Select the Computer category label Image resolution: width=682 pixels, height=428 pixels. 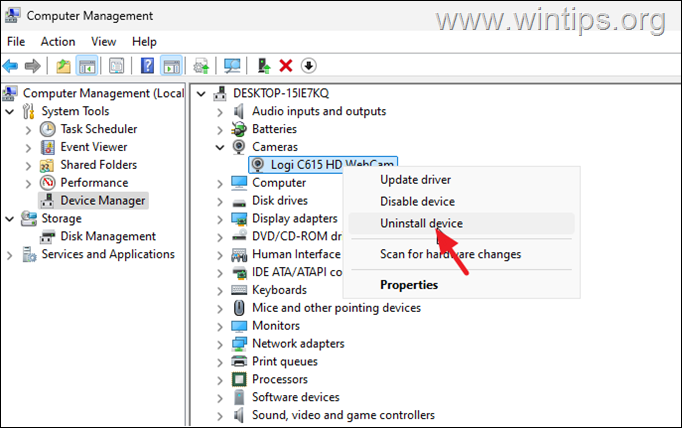(279, 183)
